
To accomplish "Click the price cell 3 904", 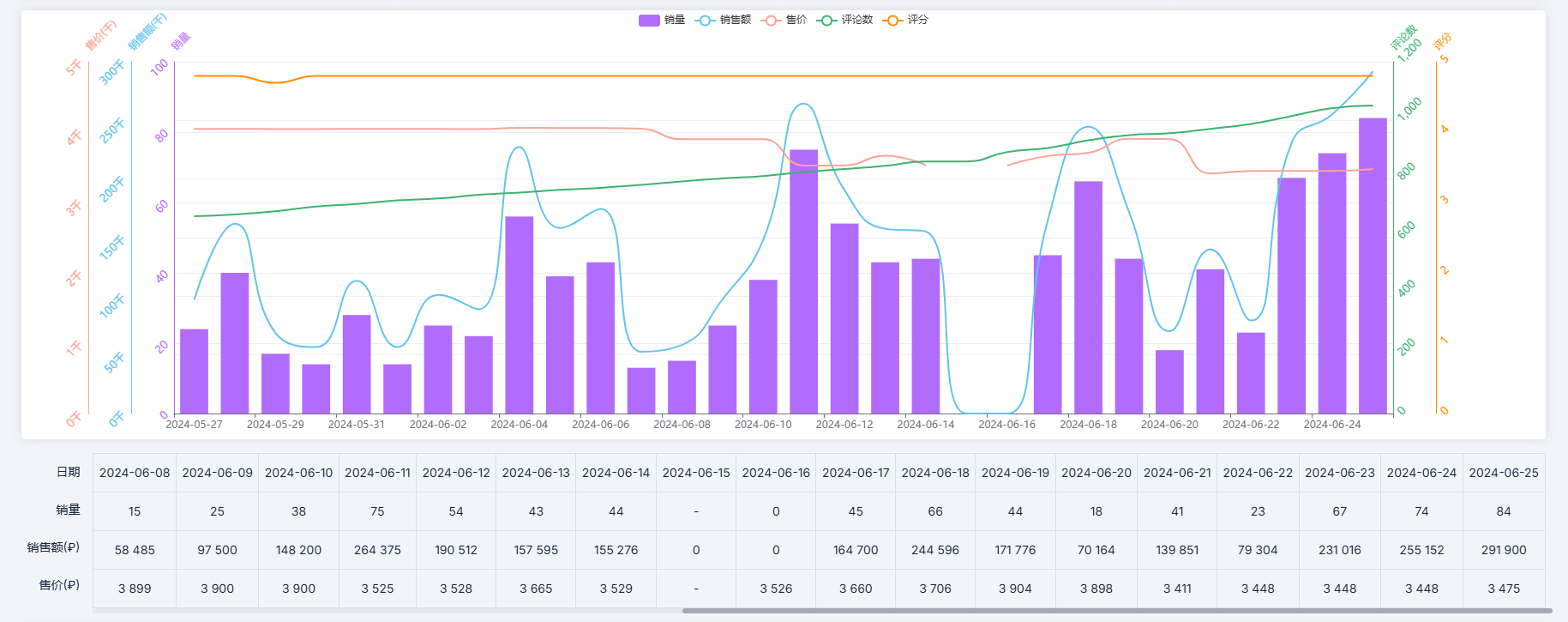I will pyautogui.click(x=1015, y=589).
